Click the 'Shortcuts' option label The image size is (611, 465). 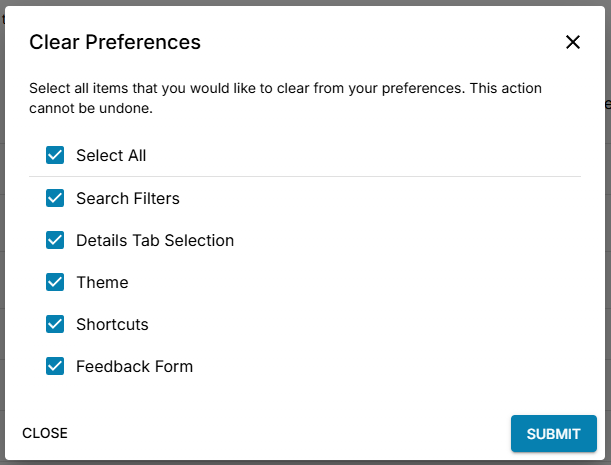point(112,324)
